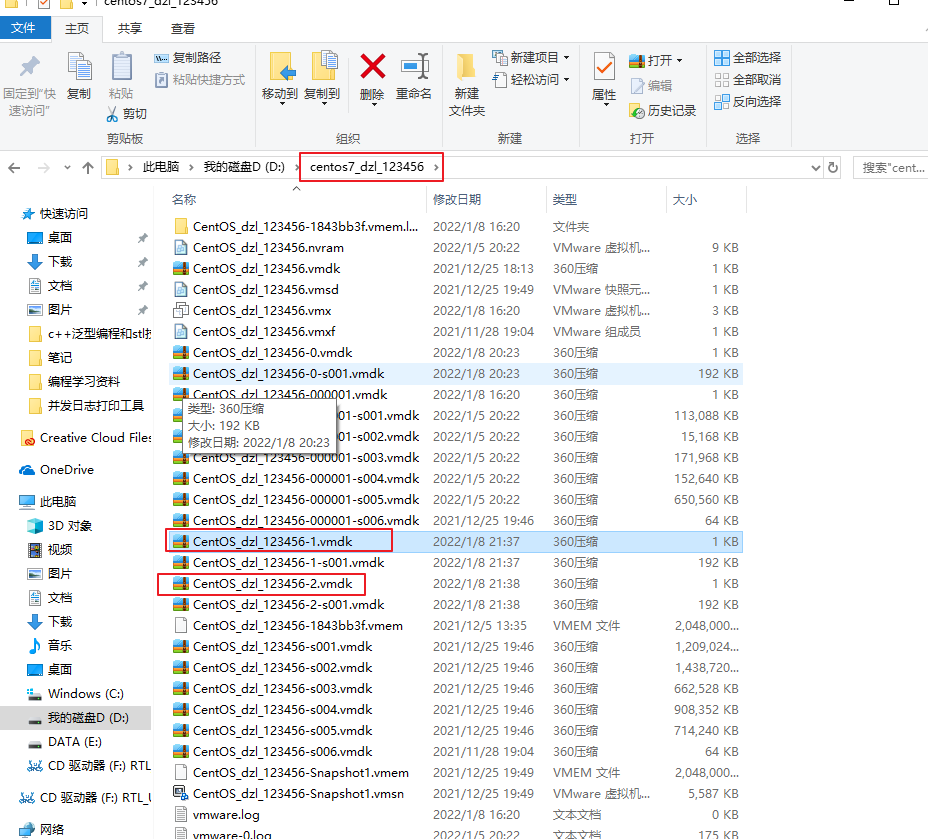Screen dimensions: 928x839
Task: Open the Copy to (复制到) menu
Action: pyautogui.click(x=322, y=78)
